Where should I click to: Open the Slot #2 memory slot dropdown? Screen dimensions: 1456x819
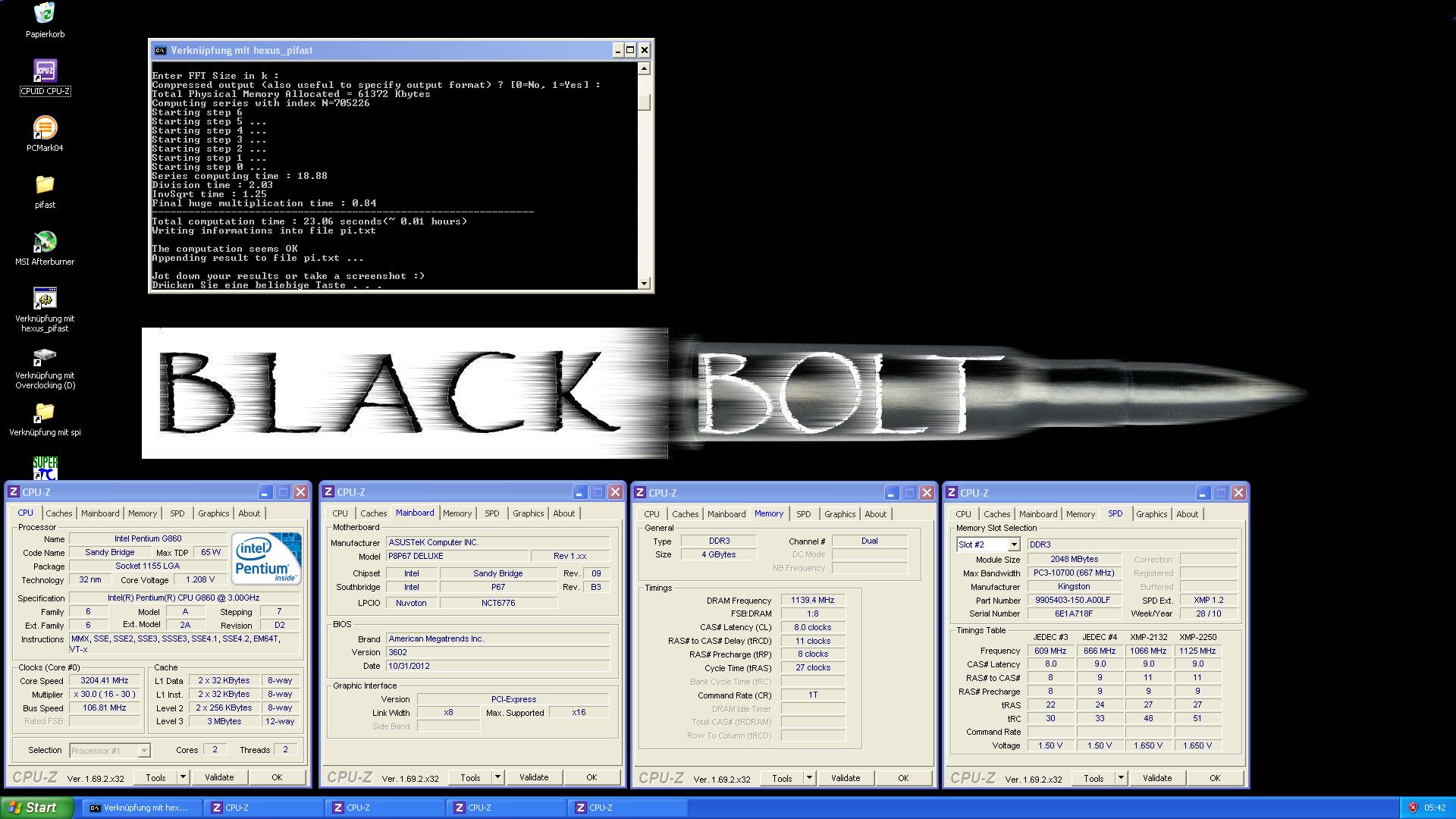coord(1014,544)
